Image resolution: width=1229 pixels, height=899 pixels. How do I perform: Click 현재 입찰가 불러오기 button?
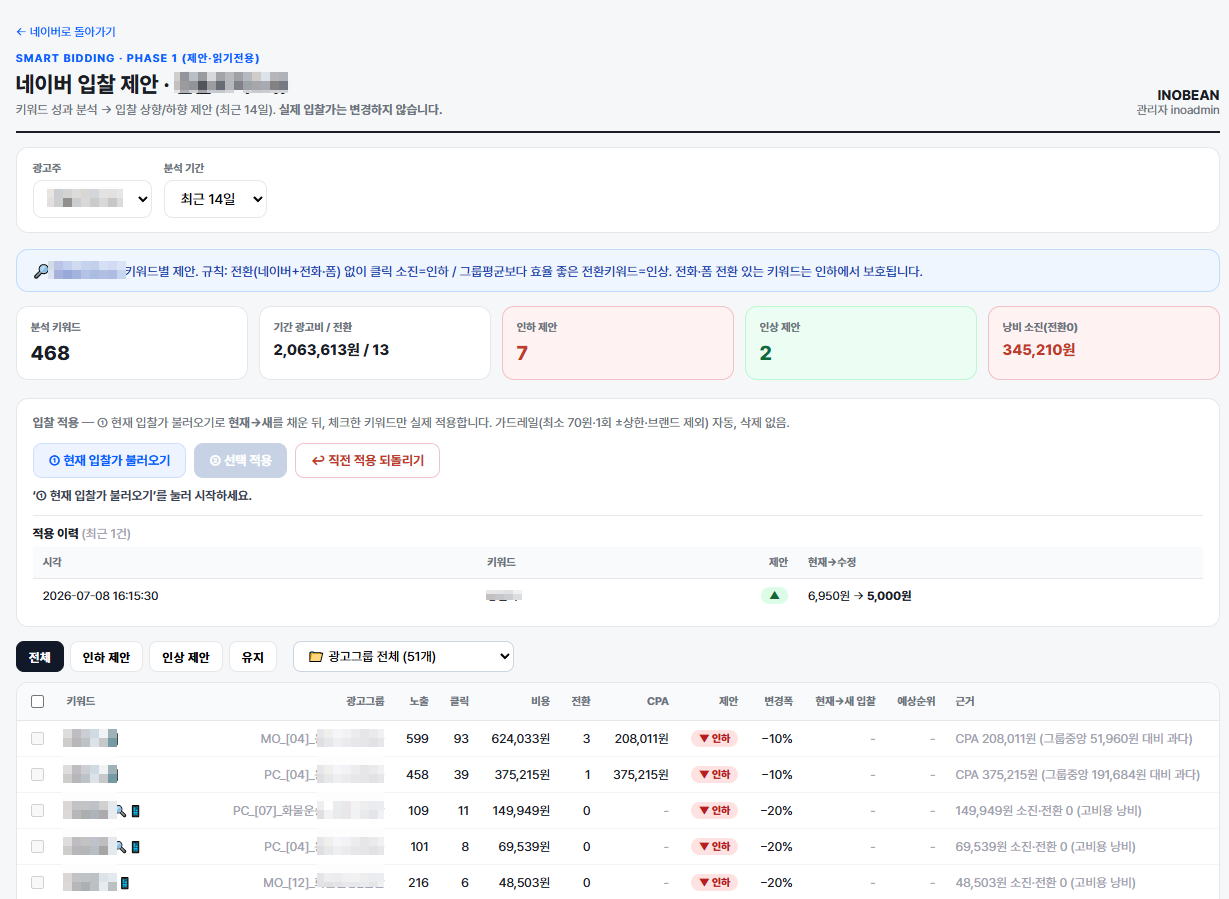click(x=109, y=461)
